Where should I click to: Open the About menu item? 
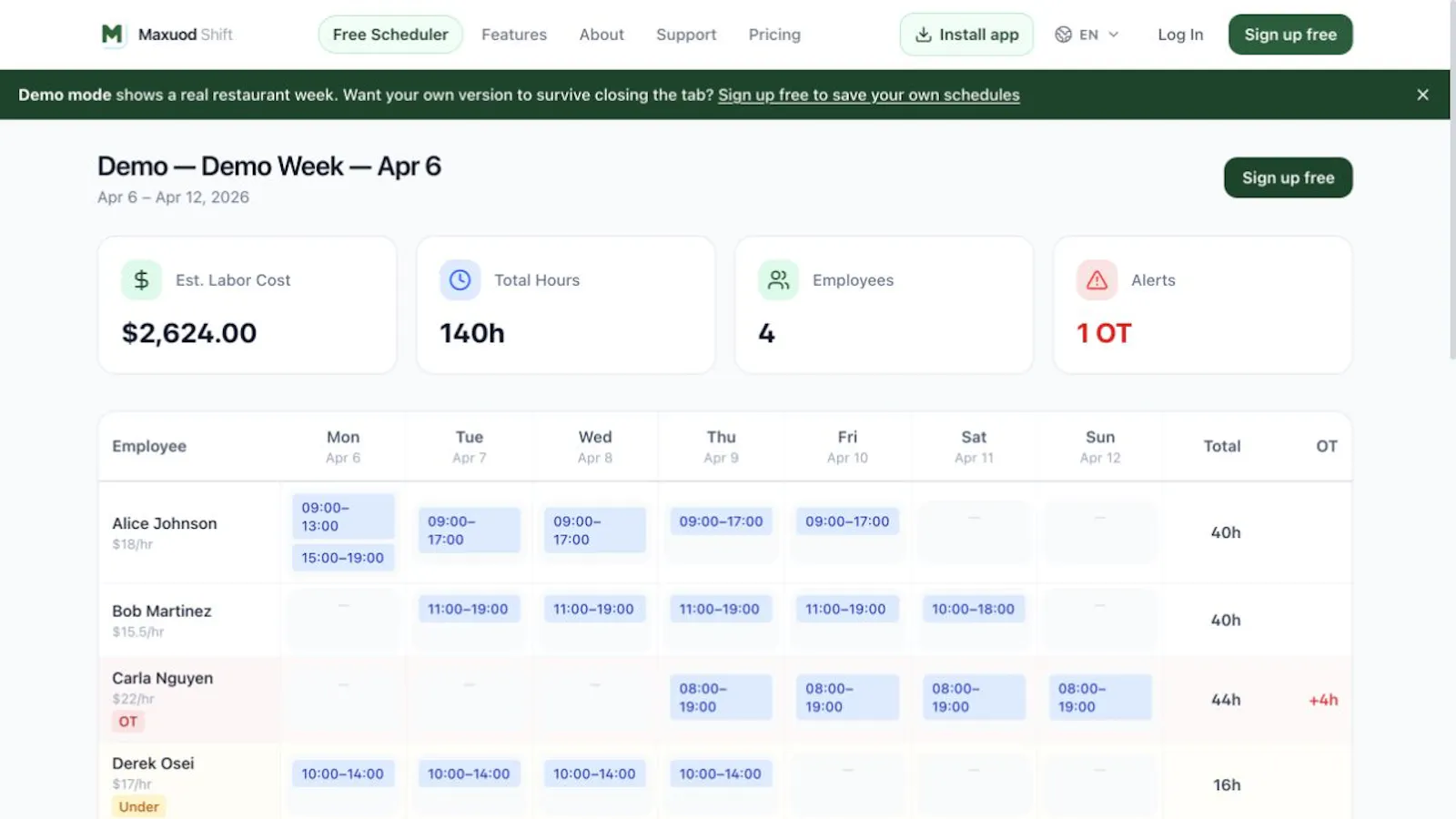[602, 35]
